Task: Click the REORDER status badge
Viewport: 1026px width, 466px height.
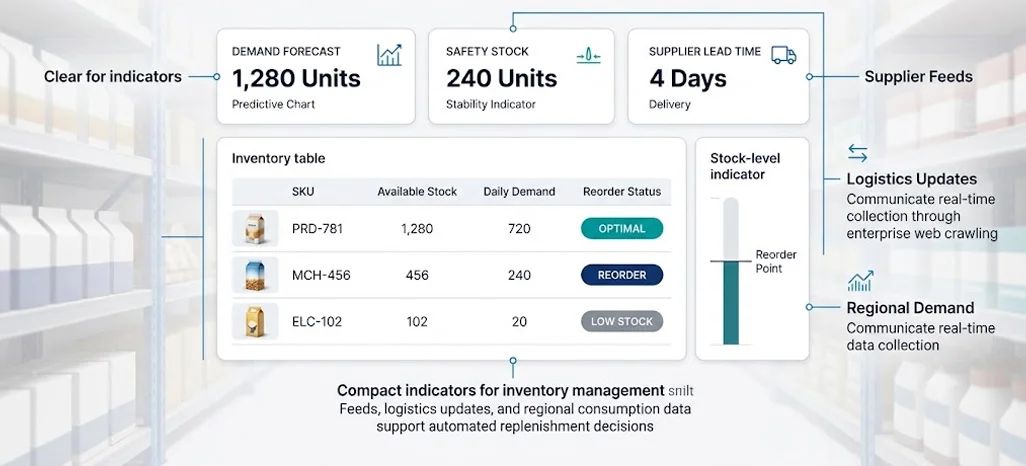Action: pyautogui.click(x=622, y=275)
